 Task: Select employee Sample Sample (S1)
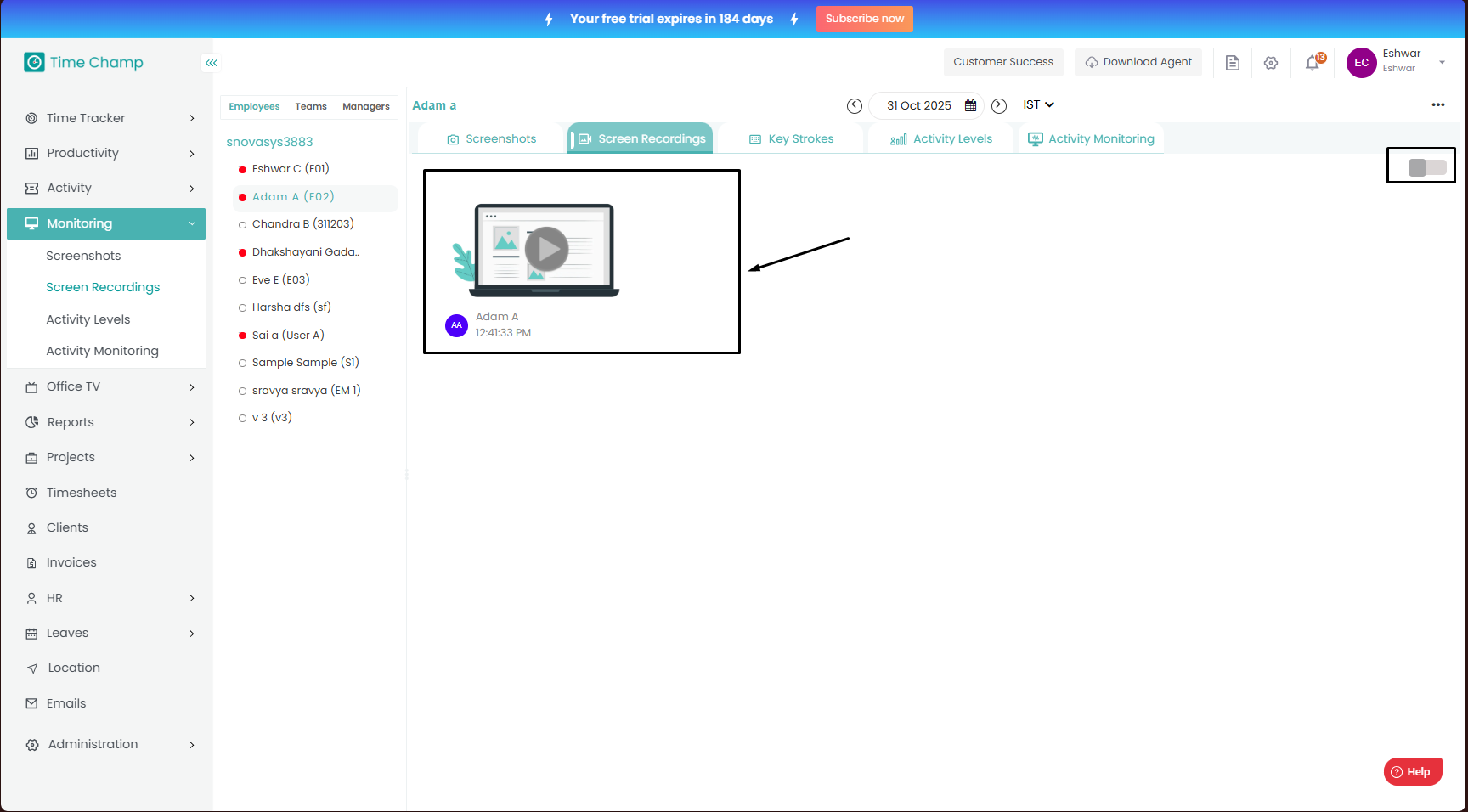tap(305, 363)
